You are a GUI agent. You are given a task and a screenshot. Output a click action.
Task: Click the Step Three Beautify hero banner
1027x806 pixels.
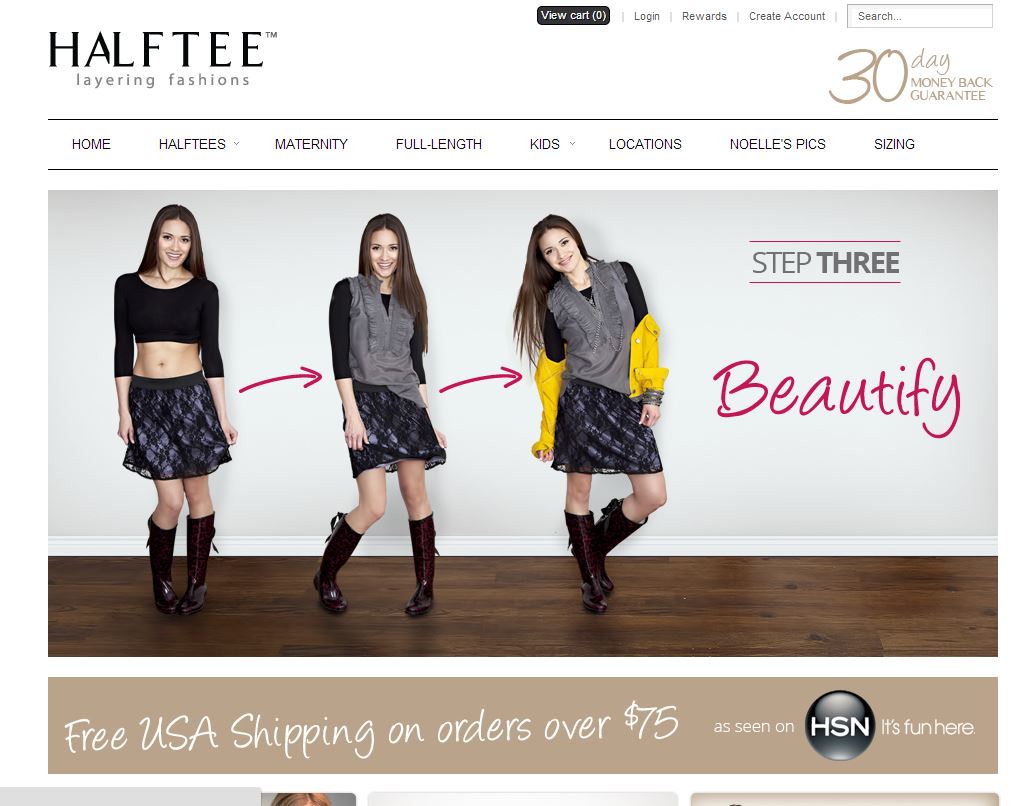pos(523,423)
